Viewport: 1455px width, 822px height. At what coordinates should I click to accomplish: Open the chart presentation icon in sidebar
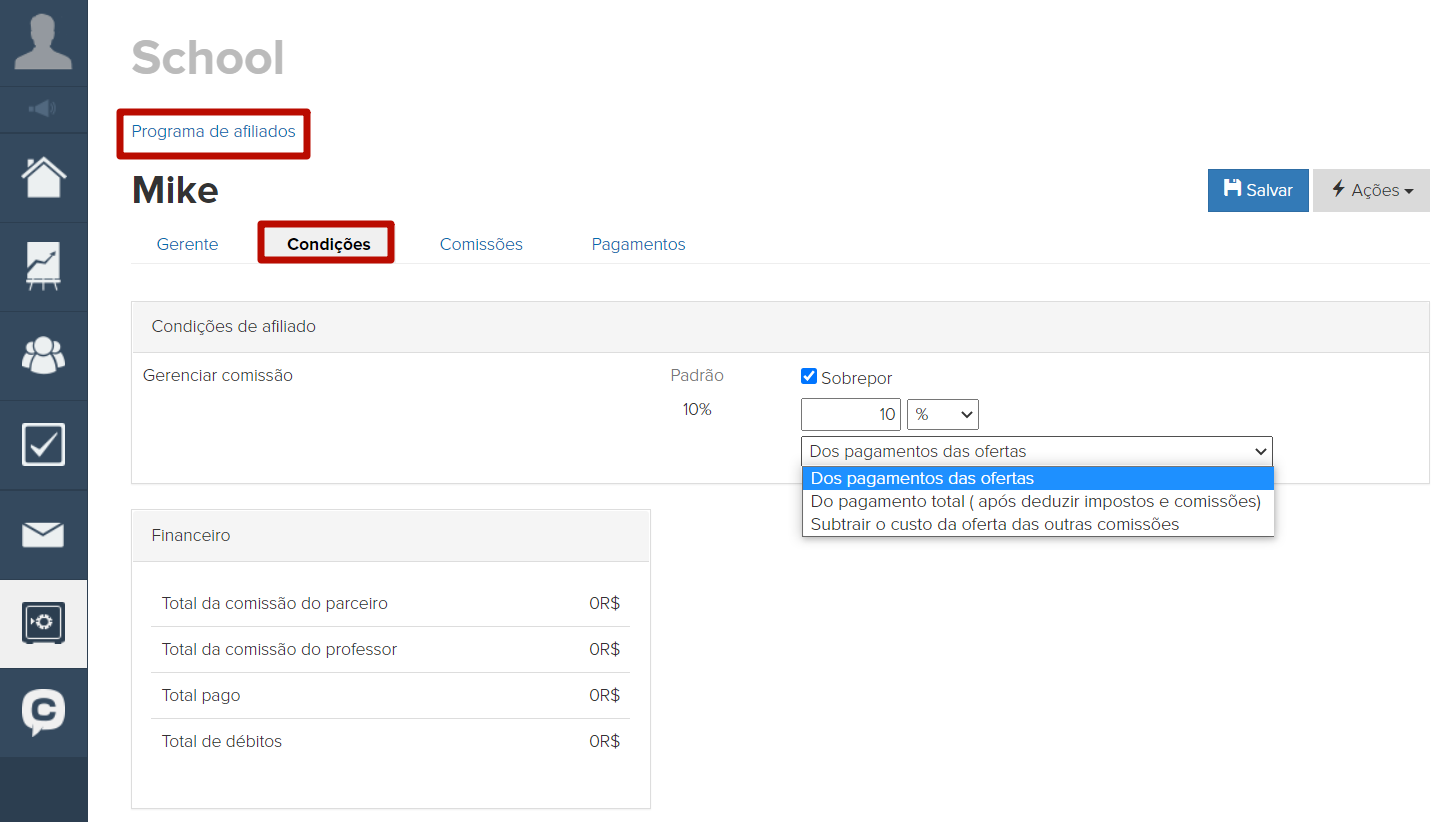(43, 267)
